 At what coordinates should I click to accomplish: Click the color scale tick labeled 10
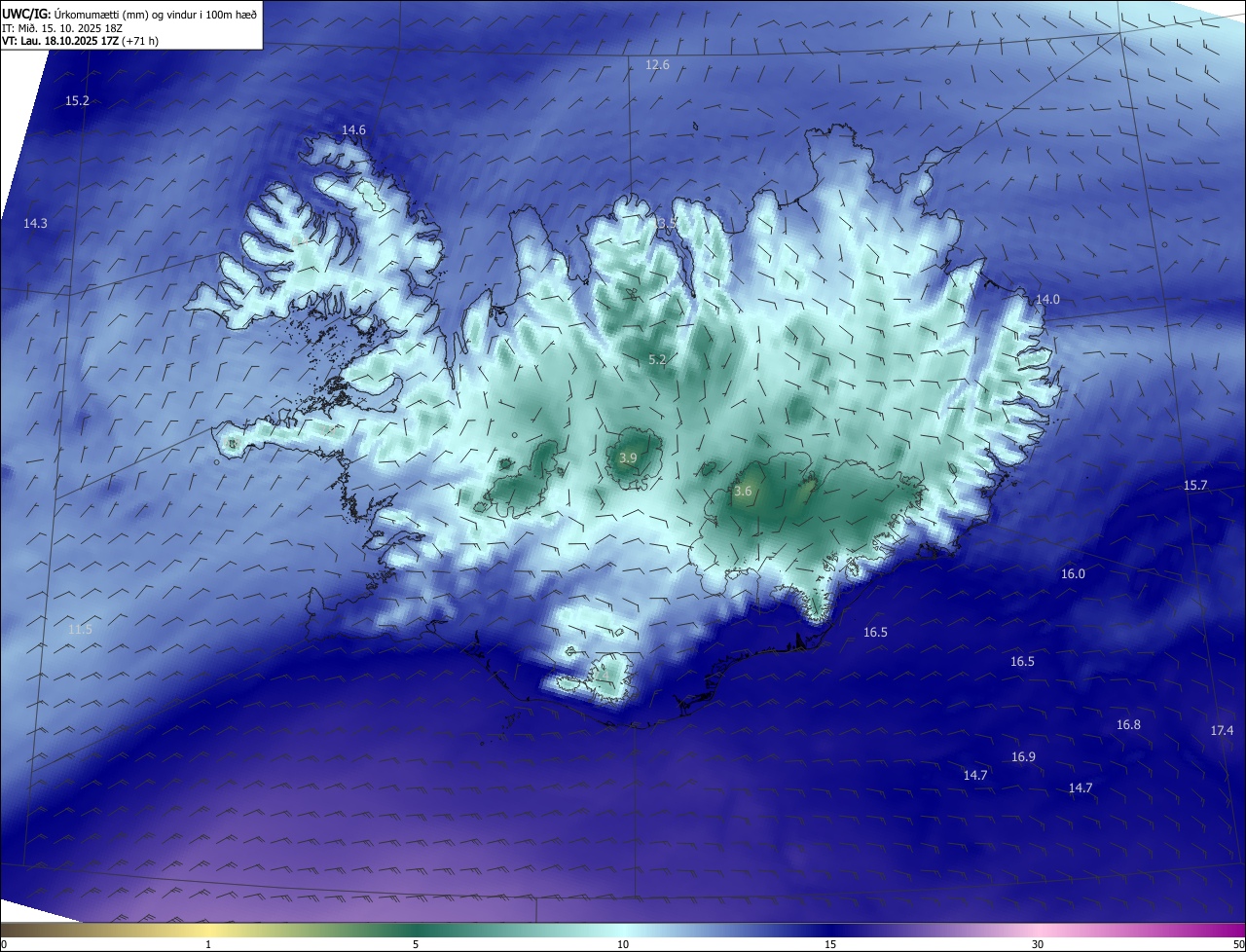click(623, 944)
